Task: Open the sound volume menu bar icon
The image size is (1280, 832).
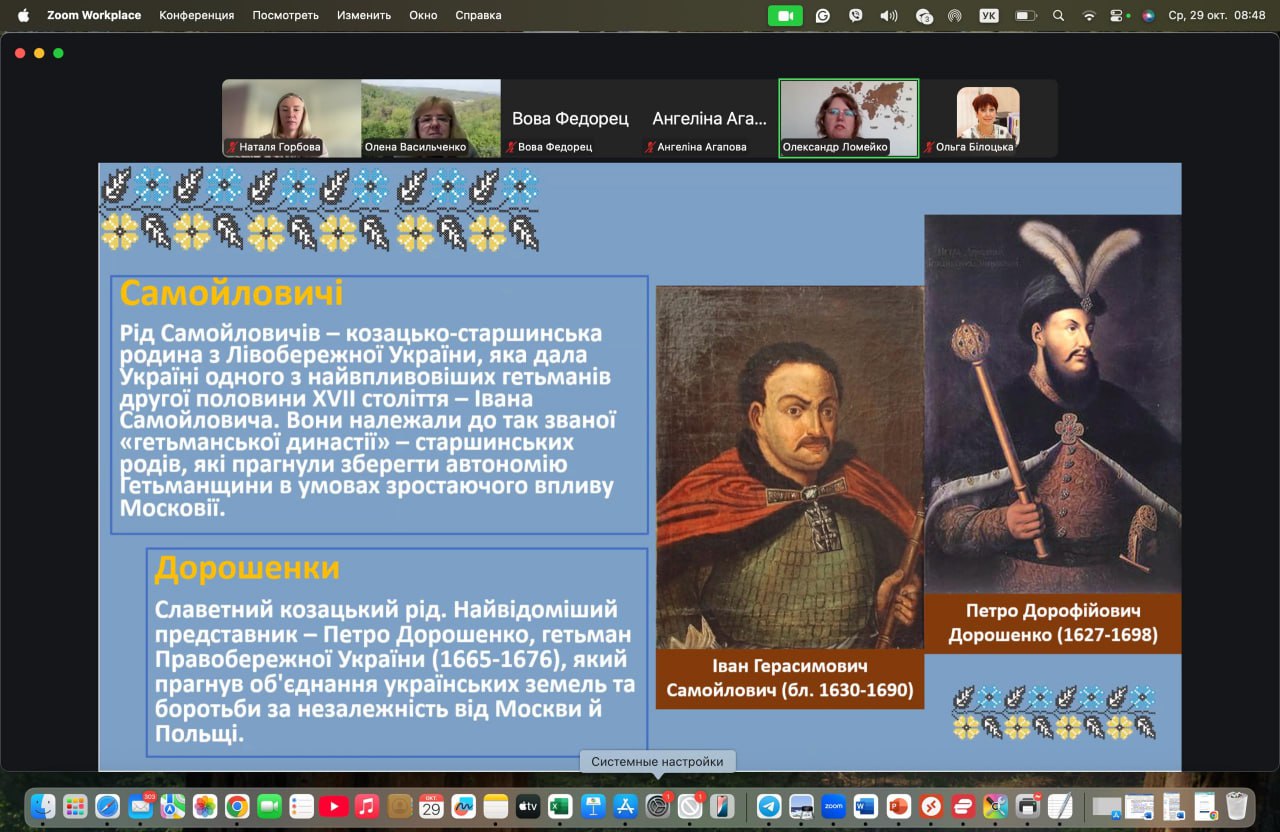Action: tap(888, 16)
